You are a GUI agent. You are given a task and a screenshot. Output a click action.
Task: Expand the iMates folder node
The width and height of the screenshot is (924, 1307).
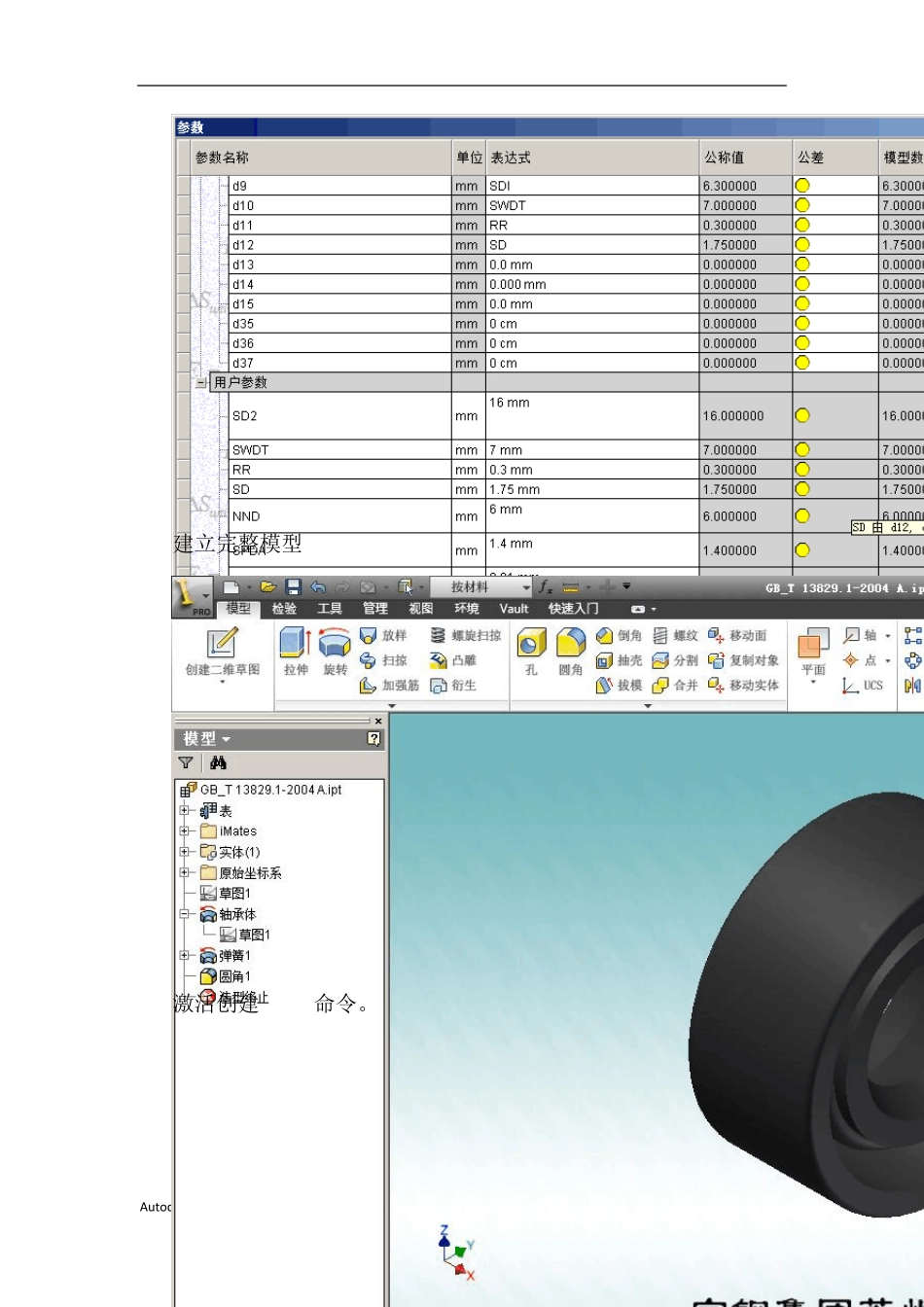[184, 830]
